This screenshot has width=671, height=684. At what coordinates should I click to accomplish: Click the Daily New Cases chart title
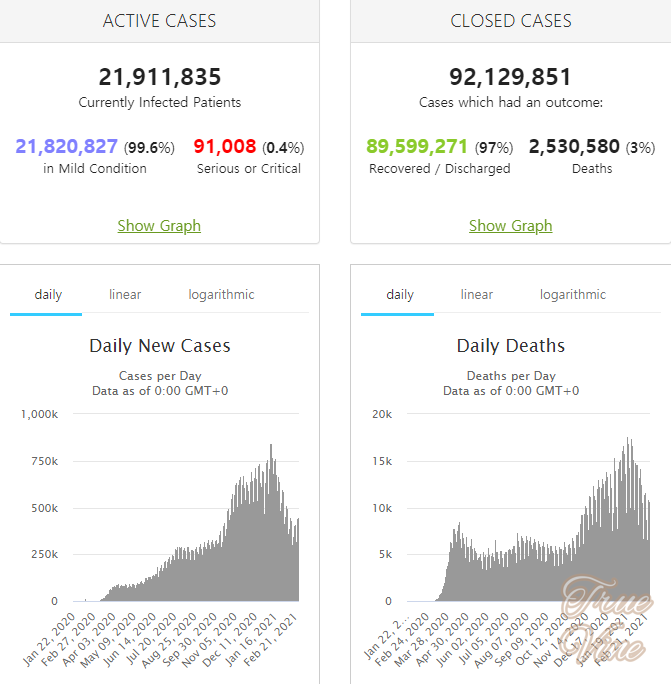click(x=159, y=346)
